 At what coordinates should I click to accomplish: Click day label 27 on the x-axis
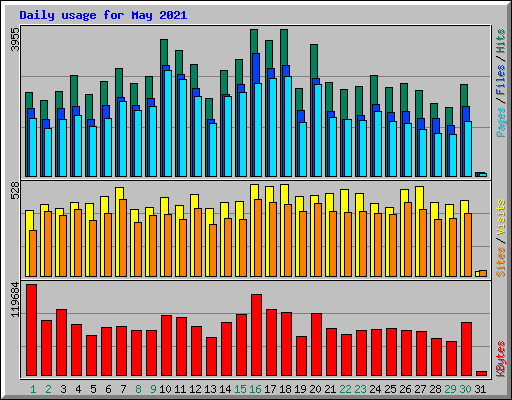(x=420, y=389)
